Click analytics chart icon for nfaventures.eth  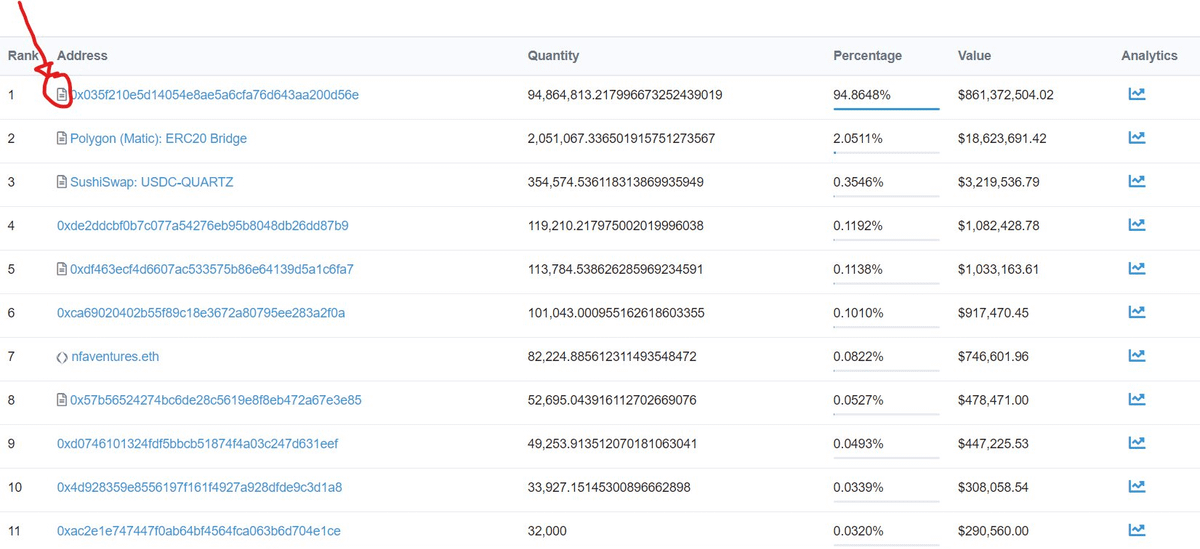click(x=1136, y=356)
